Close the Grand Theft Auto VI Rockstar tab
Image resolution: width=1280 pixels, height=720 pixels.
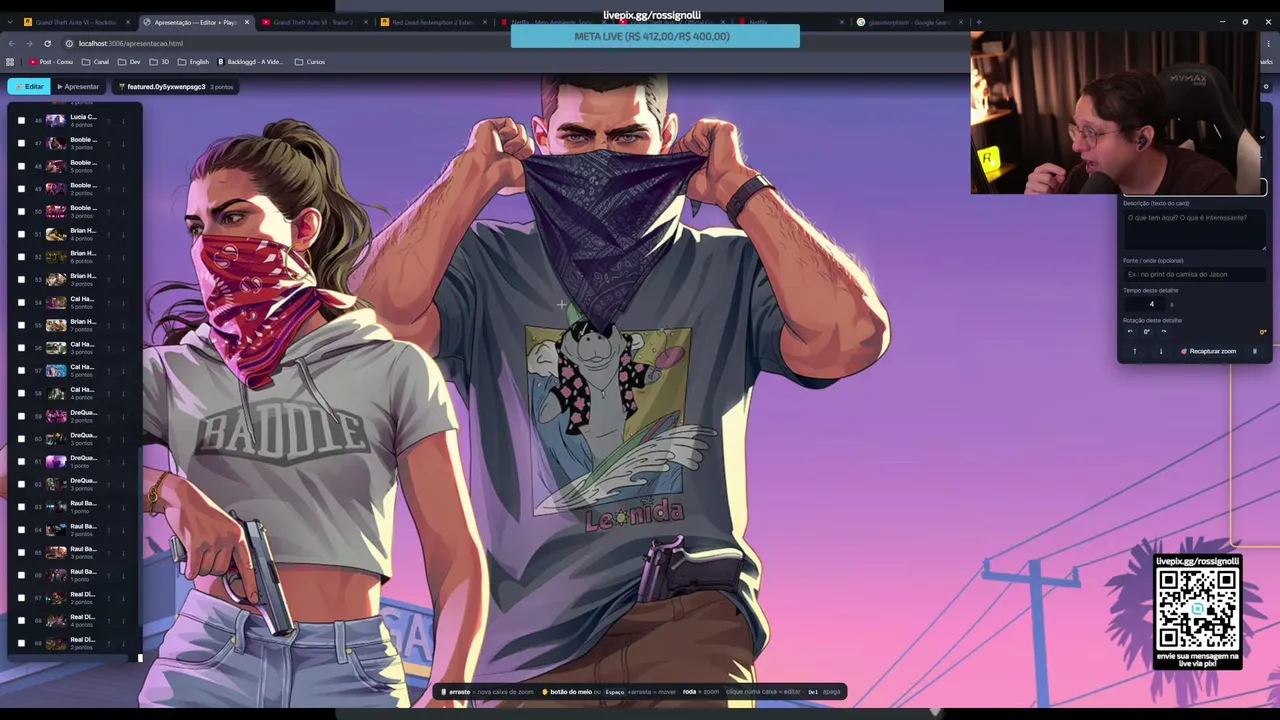tap(127, 22)
